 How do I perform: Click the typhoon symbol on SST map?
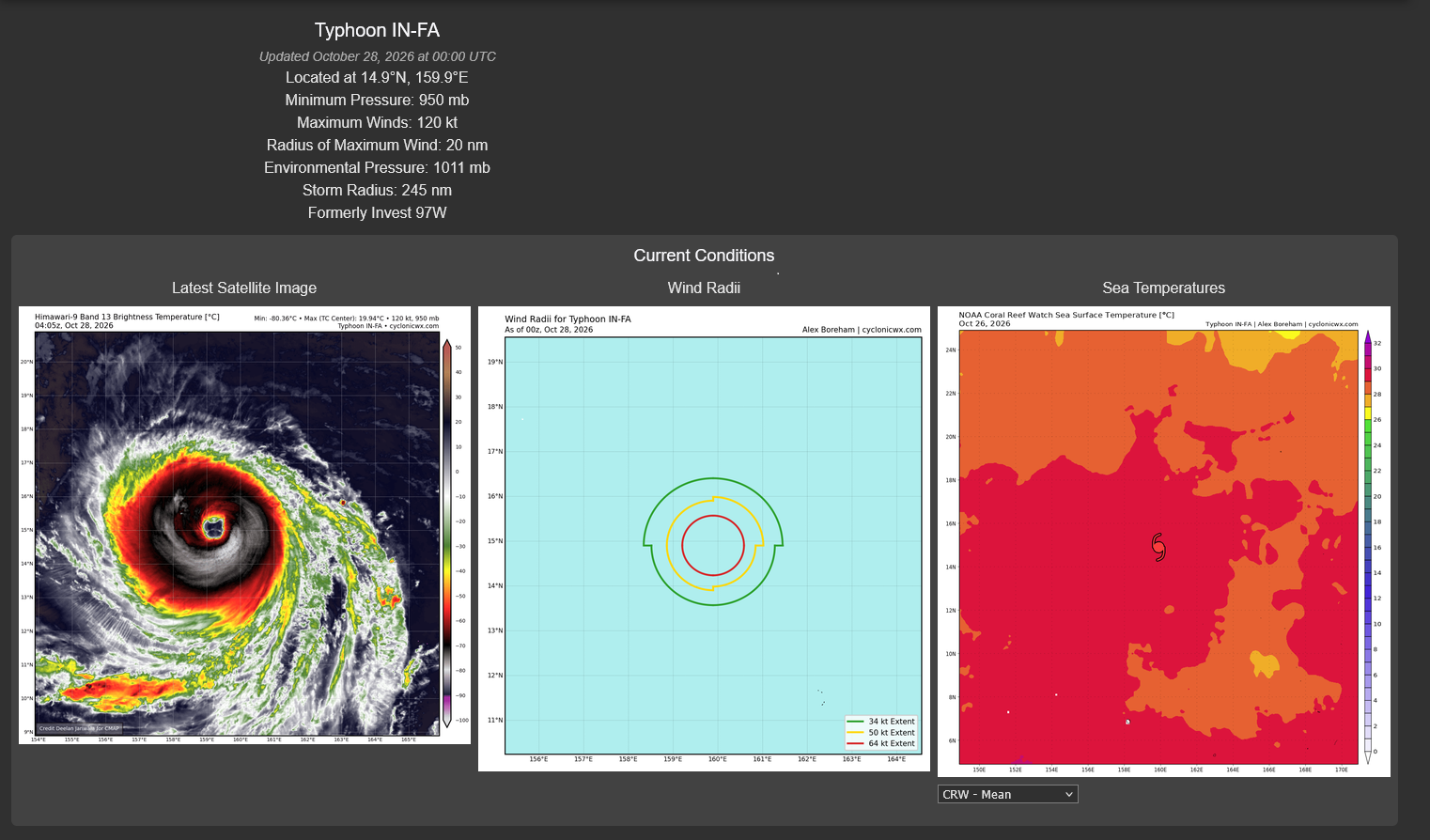coord(1158,547)
